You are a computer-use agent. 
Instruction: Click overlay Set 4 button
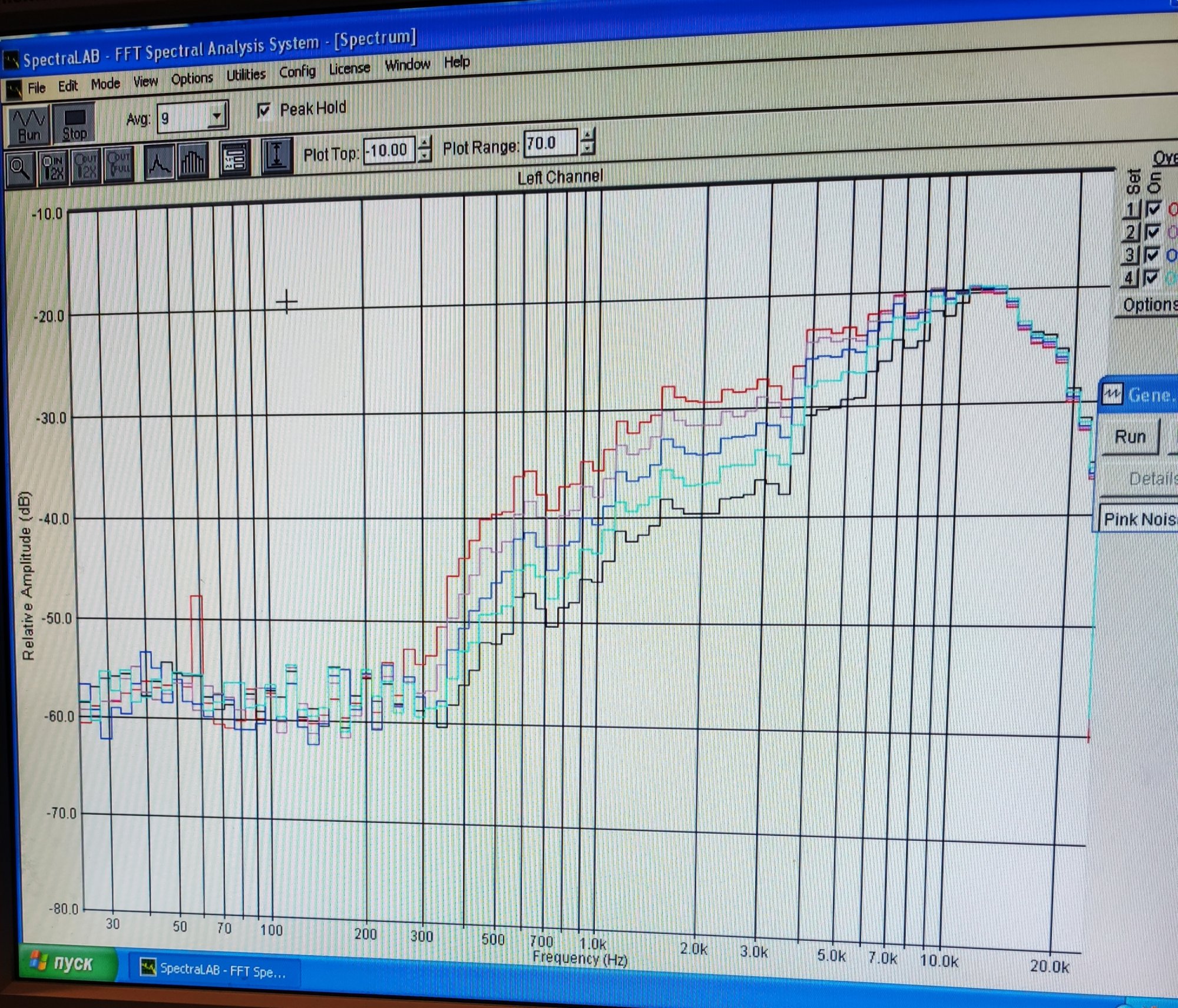(x=1129, y=278)
